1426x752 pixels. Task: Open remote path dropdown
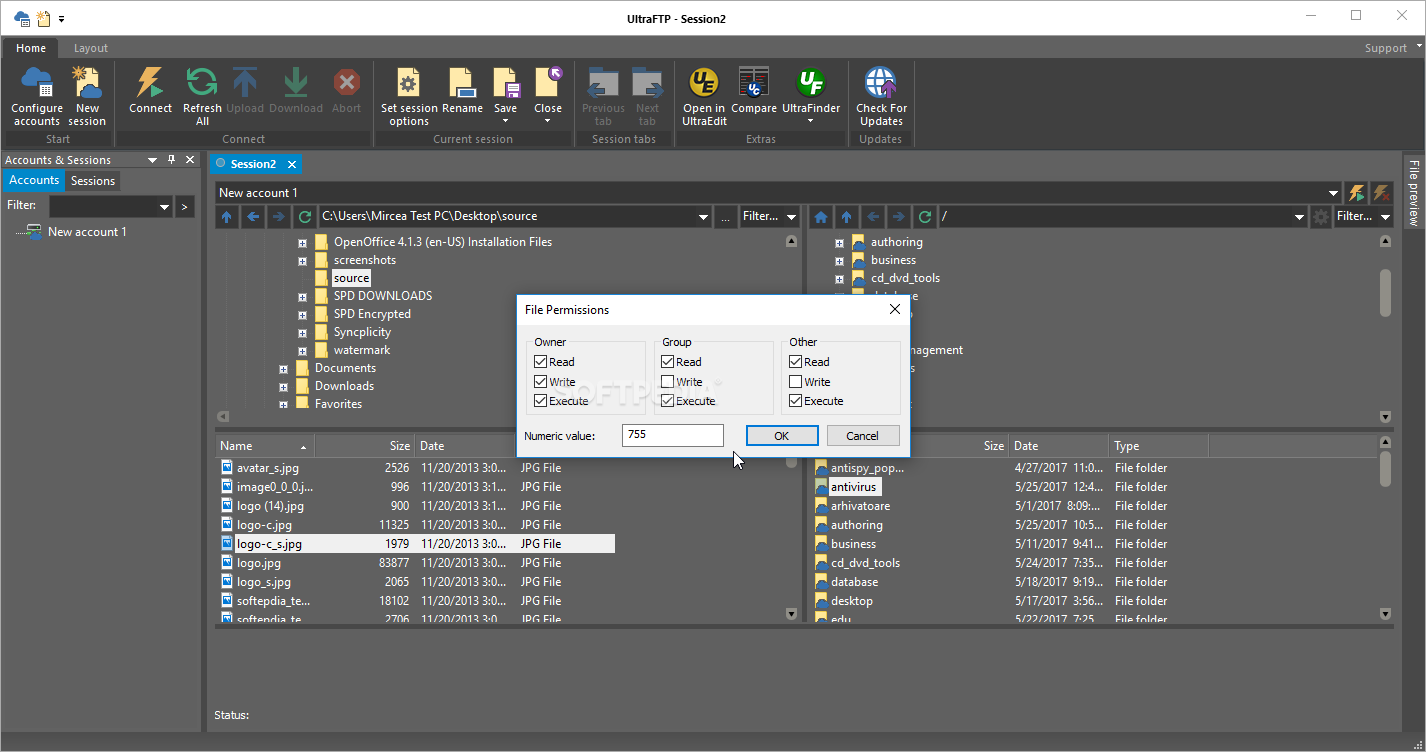[x=1299, y=216]
